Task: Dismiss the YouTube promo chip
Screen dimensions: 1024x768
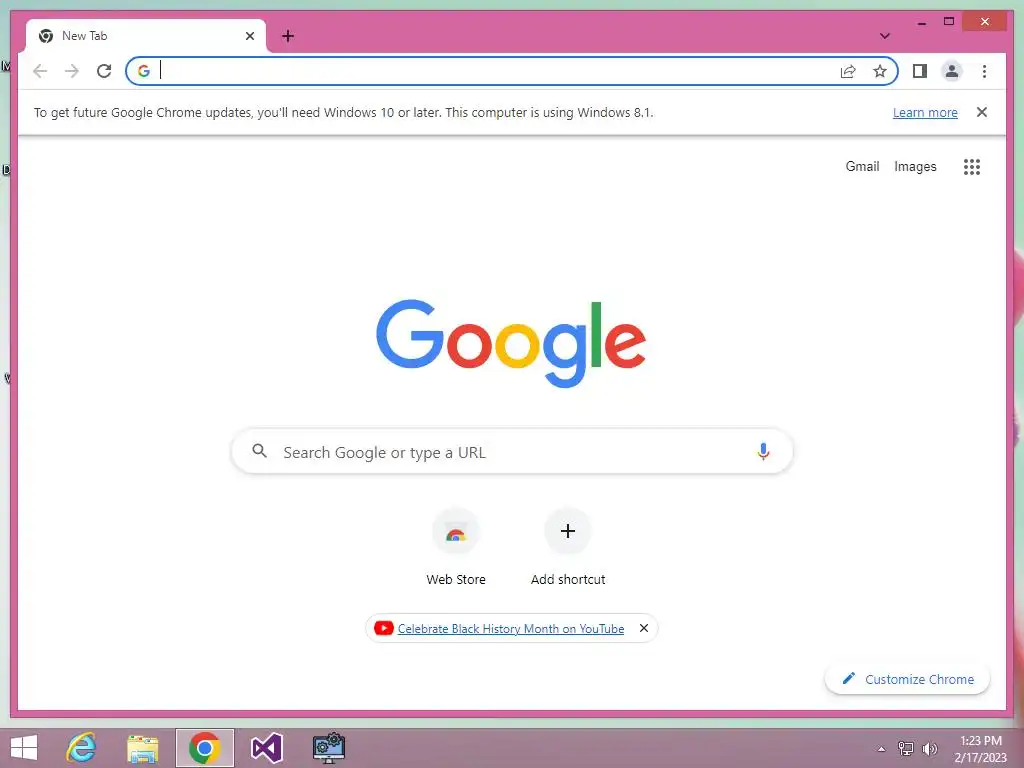Action: [644, 628]
